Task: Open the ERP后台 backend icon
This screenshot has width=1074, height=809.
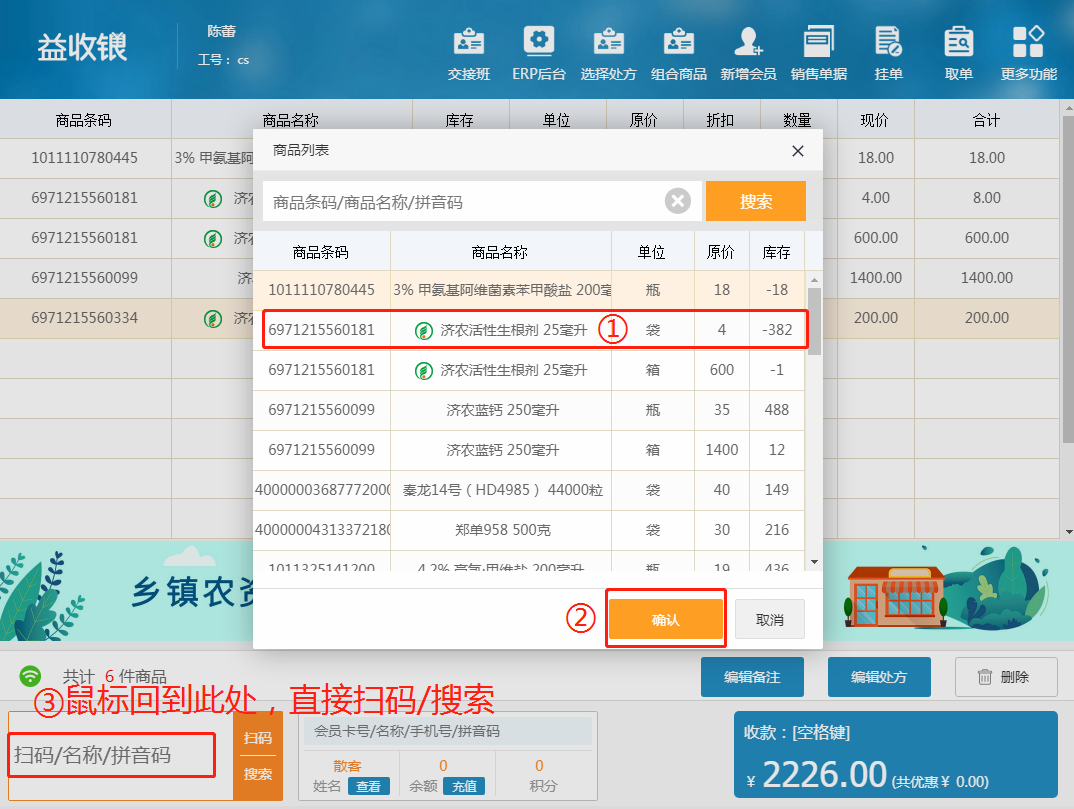Action: (538, 54)
